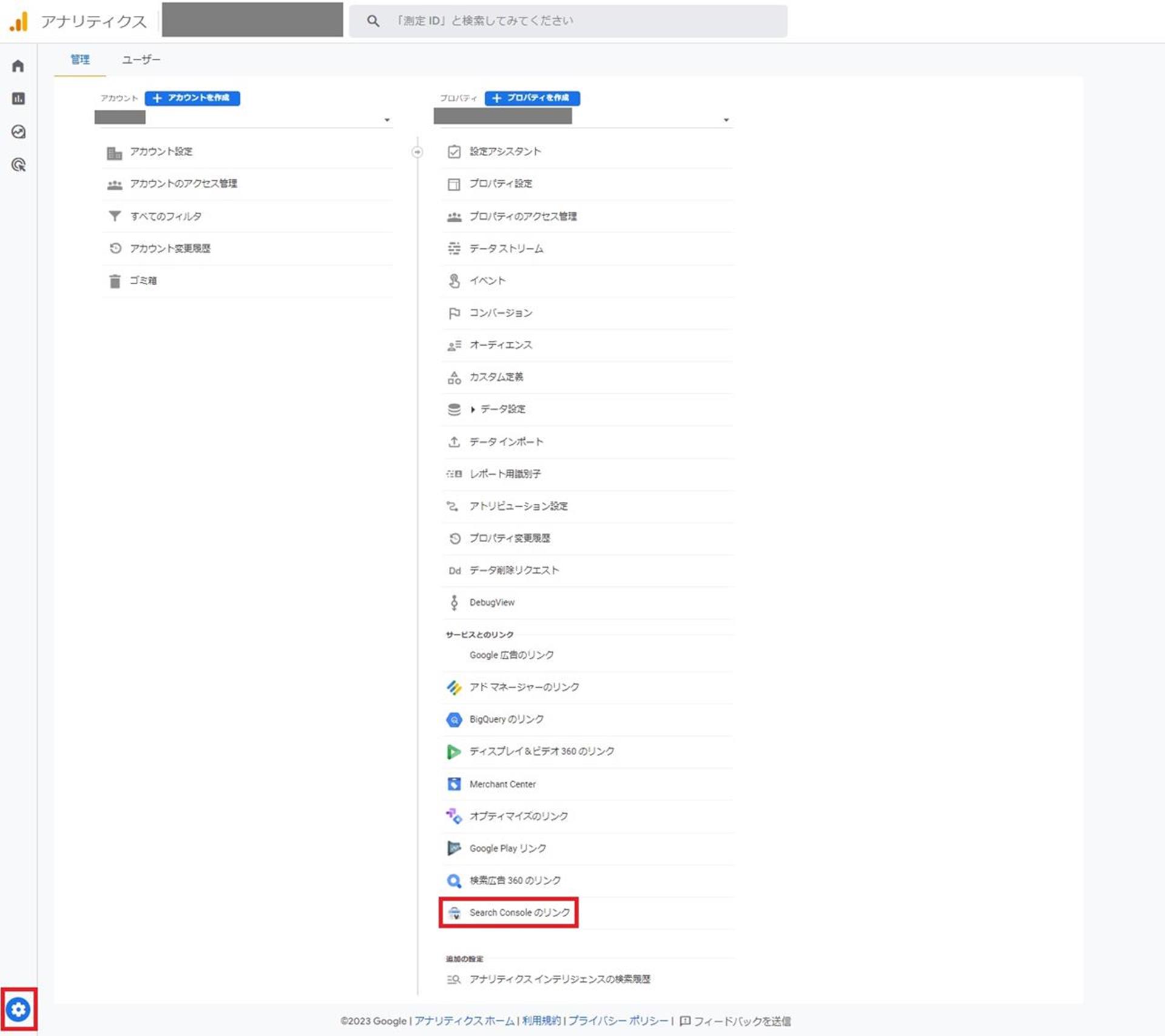The image size is (1165, 1036).
Task: Click the checkbox icon beside 設定アシスタント
Action: coord(454,152)
